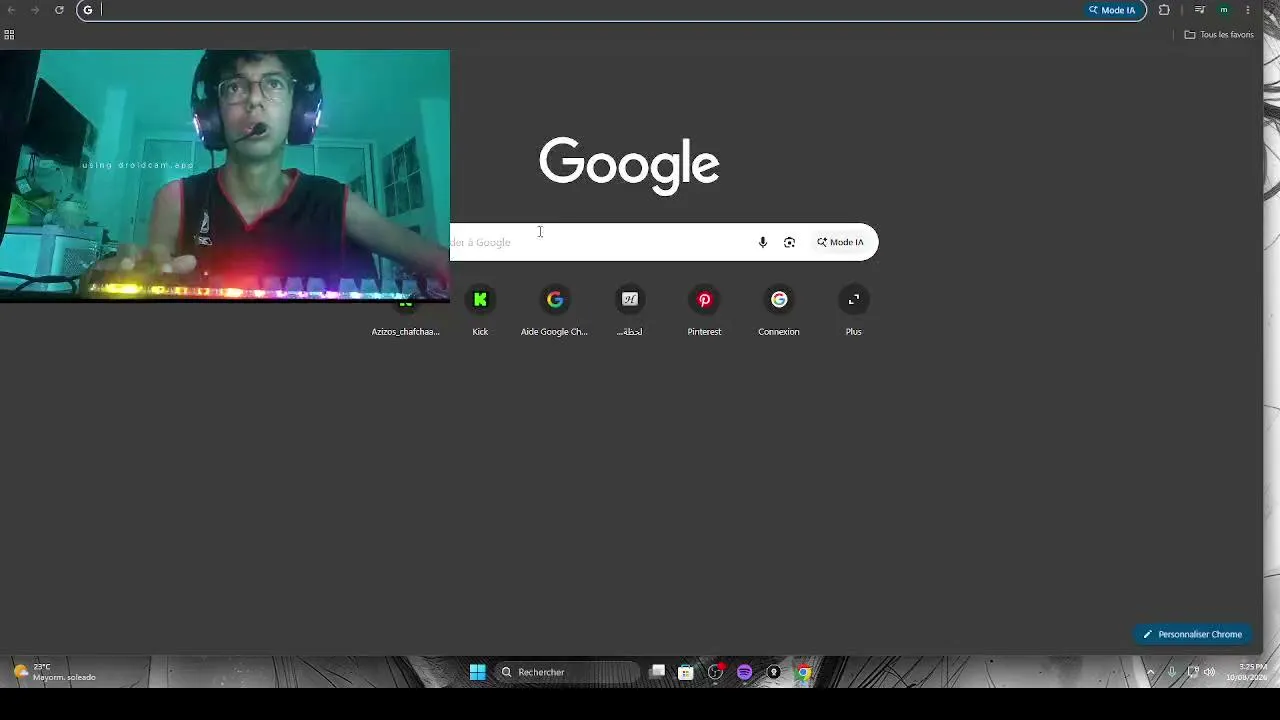This screenshot has height=720, width=1280.
Task: Click the forward navigation arrow
Action: point(35,10)
